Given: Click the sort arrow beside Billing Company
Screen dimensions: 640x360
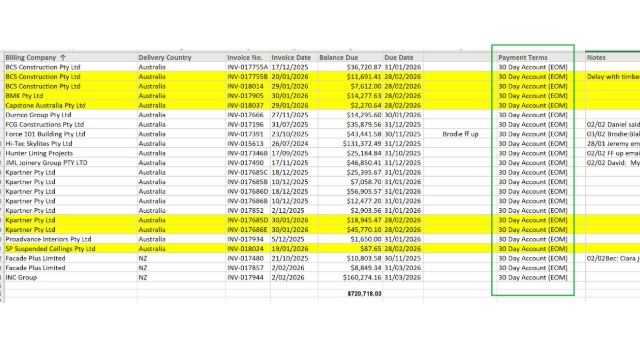Looking at the screenshot, I should click(63, 58).
